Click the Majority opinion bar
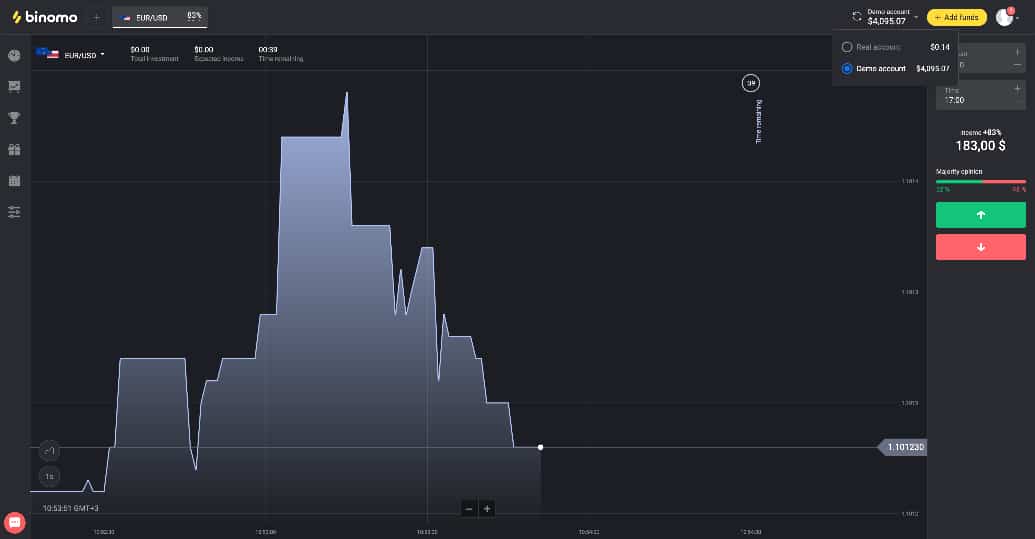This screenshot has width=1035, height=539. [980, 181]
